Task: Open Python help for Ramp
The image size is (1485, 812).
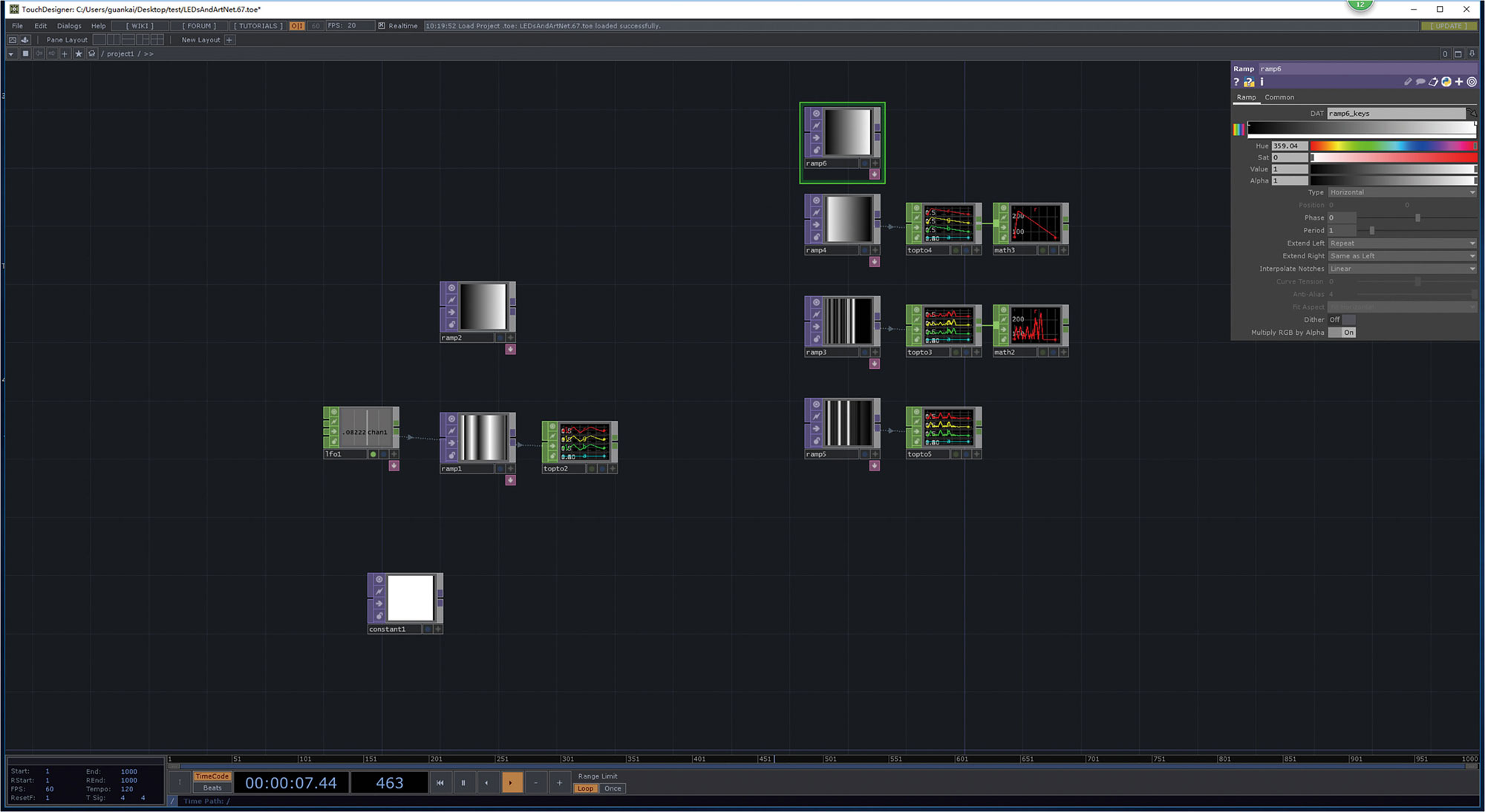Action: coord(1250,82)
